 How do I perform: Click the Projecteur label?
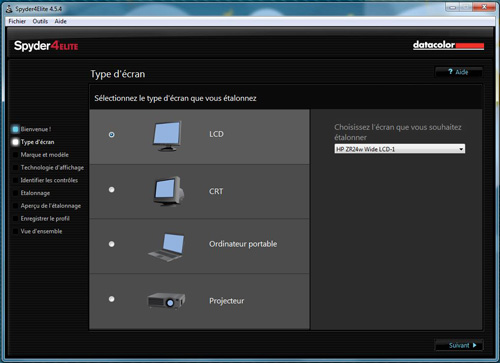click(x=227, y=301)
